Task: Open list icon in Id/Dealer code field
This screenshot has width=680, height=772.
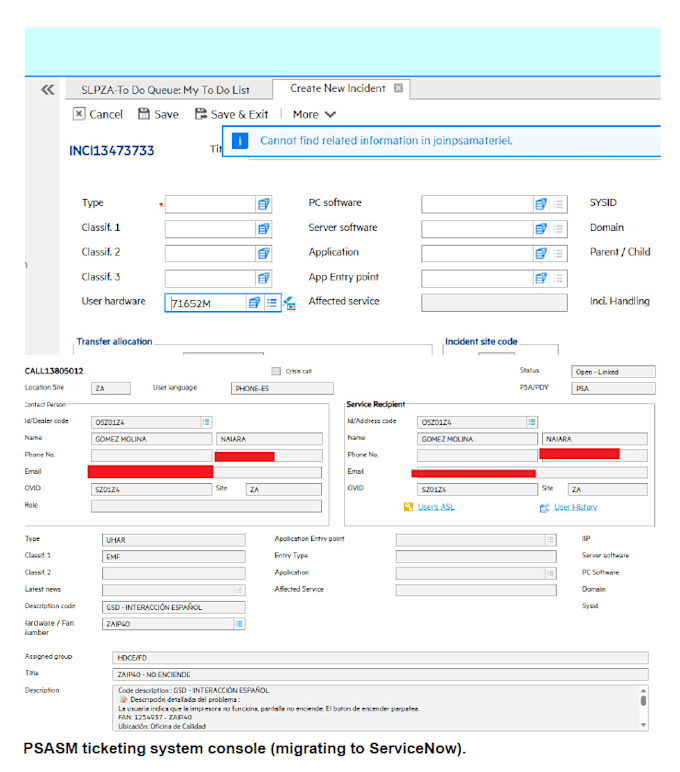Action: pos(206,422)
